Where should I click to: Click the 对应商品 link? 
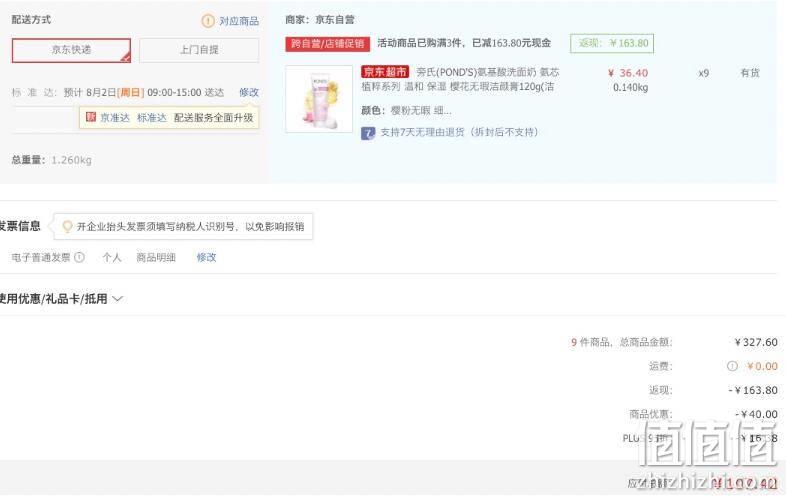[239, 21]
